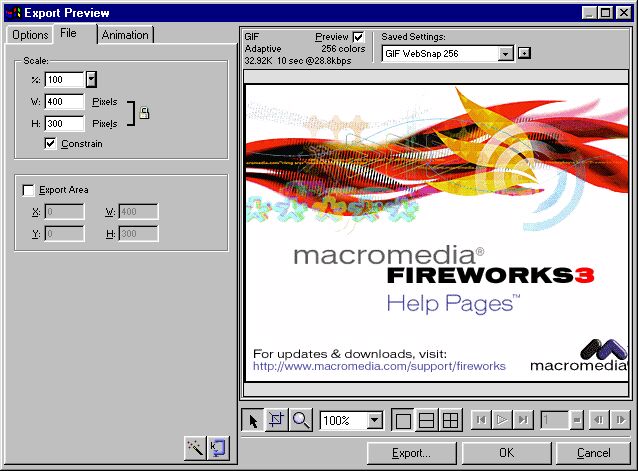
Task: Jump to last animation frame
Action: (x=523, y=420)
